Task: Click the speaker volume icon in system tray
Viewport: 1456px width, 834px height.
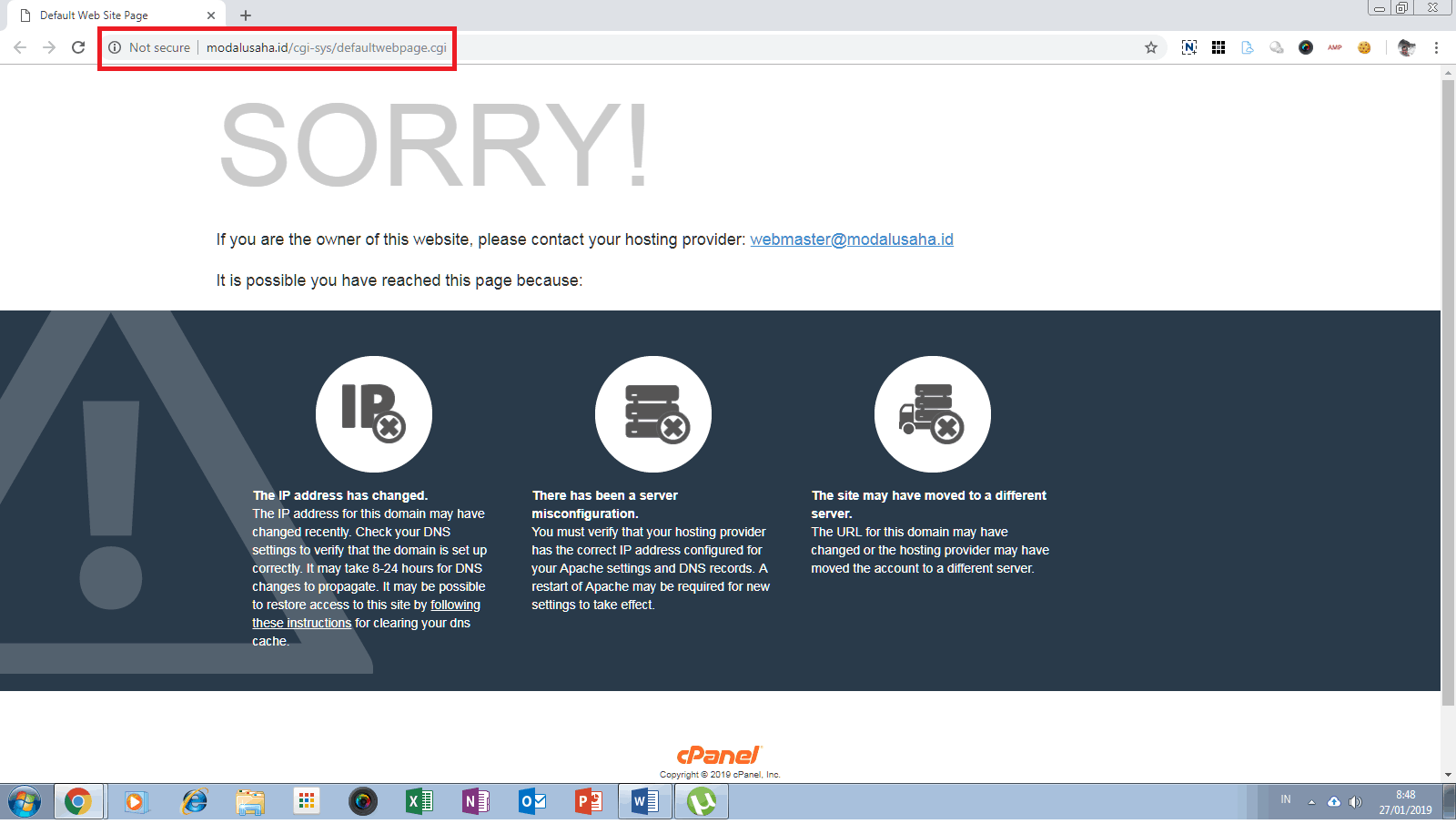Action: [x=1355, y=802]
